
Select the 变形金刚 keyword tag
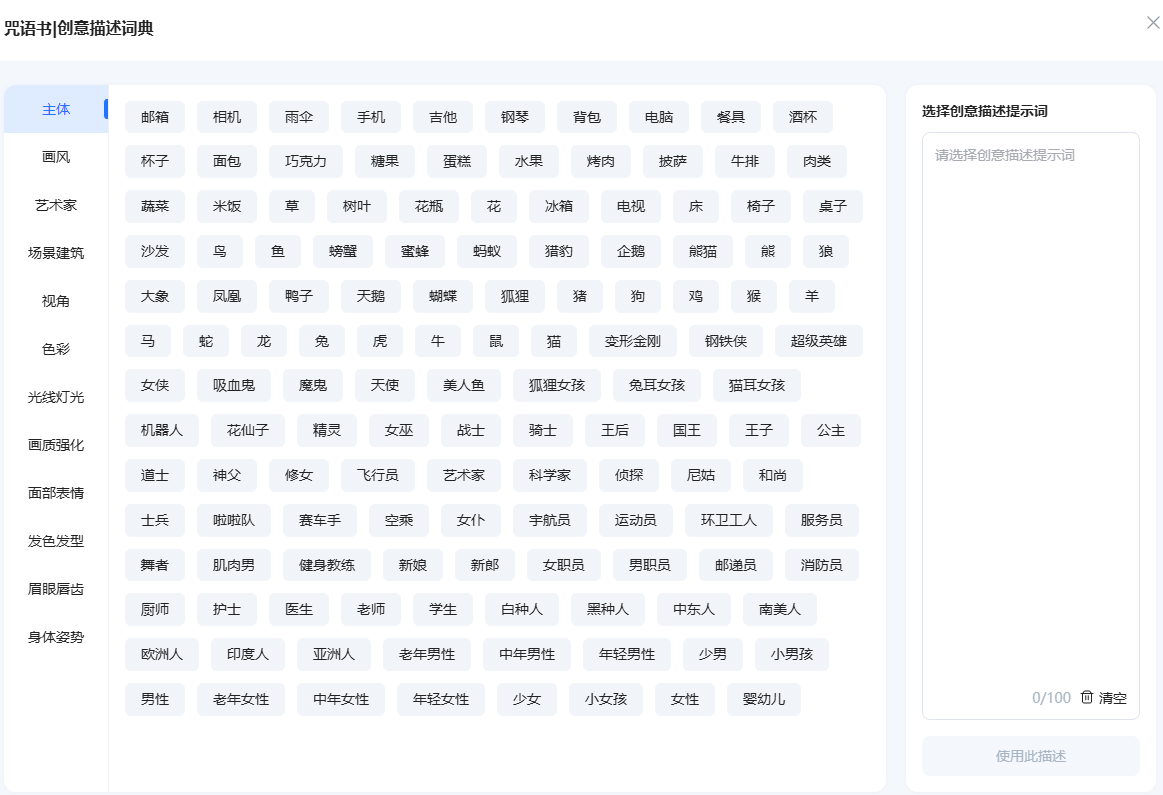pos(633,341)
